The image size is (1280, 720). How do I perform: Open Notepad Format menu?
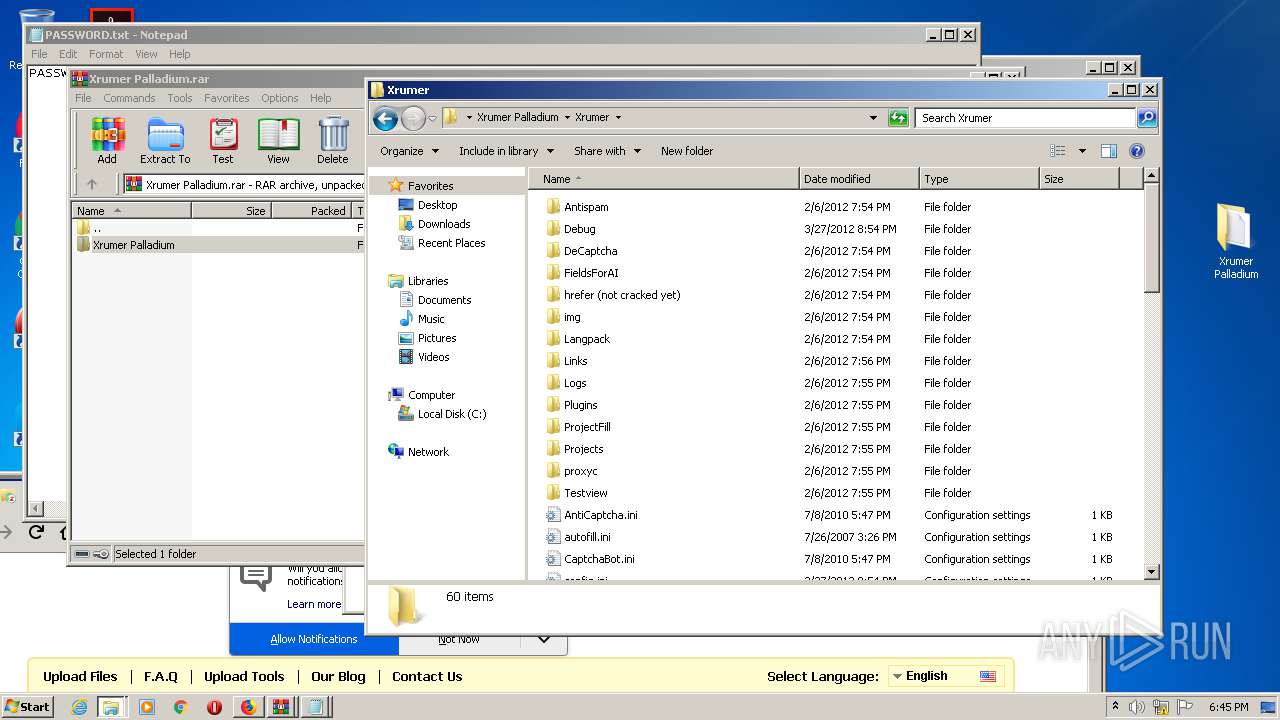click(106, 54)
